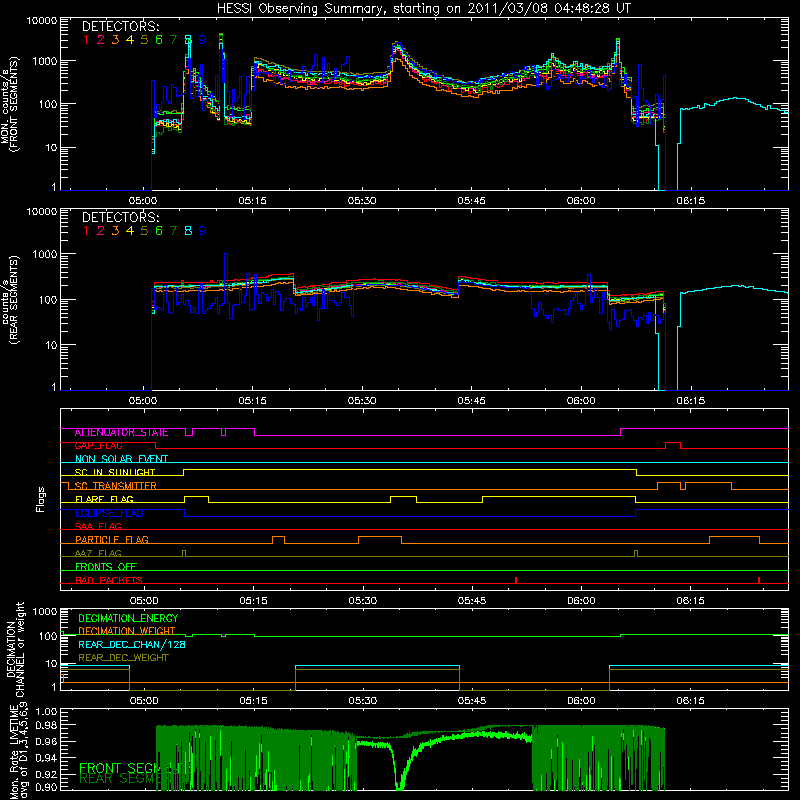Click the FRONTS_OFF flag label
Image resolution: width=800 pixels, height=800 pixels.
(106, 567)
